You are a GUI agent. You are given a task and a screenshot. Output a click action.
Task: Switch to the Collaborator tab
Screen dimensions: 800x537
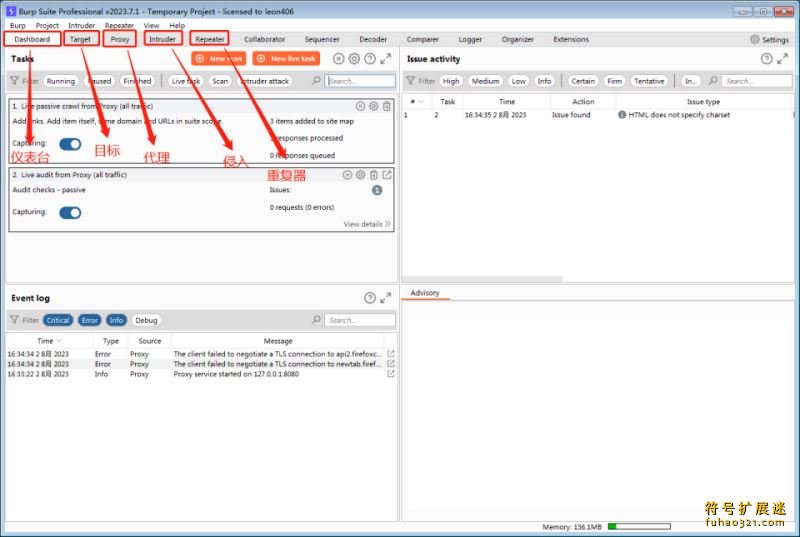point(264,39)
